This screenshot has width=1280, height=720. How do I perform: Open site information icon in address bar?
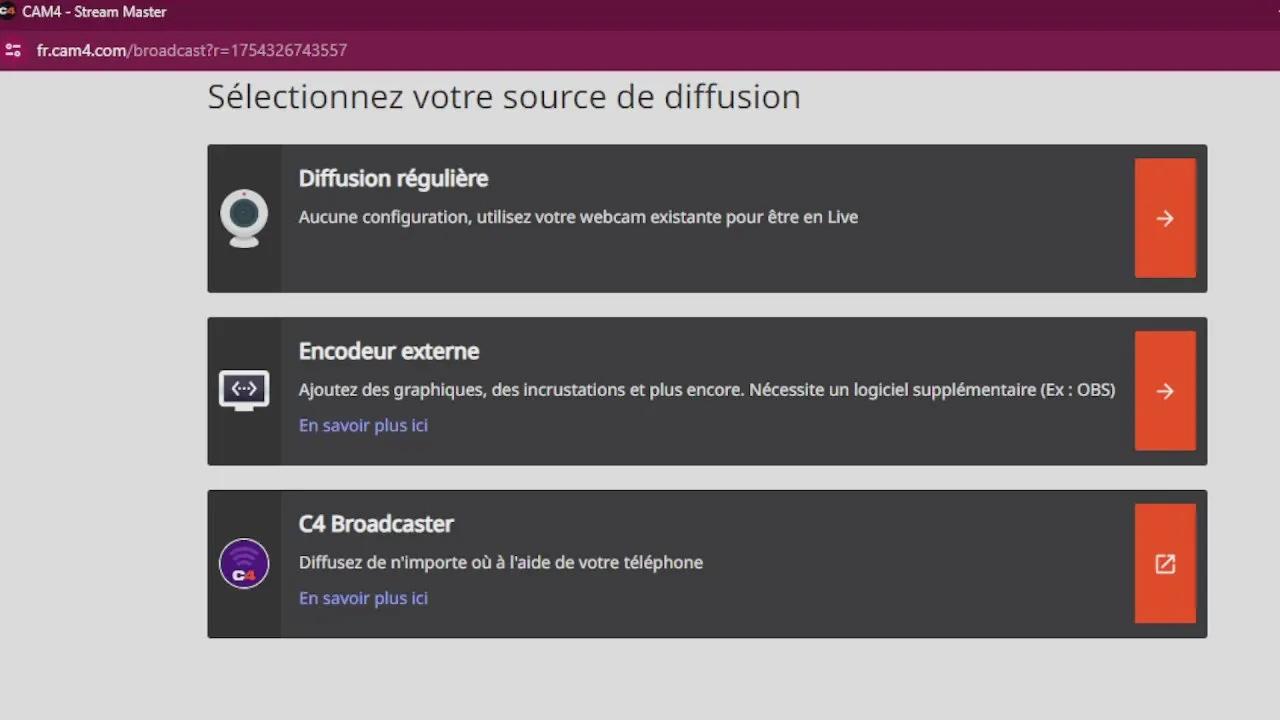[13, 50]
